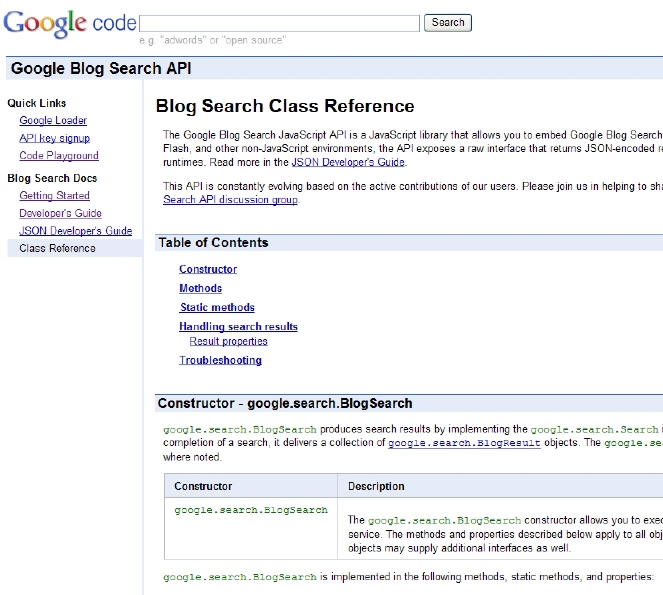This screenshot has width=663, height=595.
Task: Jump to Methods section link
Action: (200, 288)
